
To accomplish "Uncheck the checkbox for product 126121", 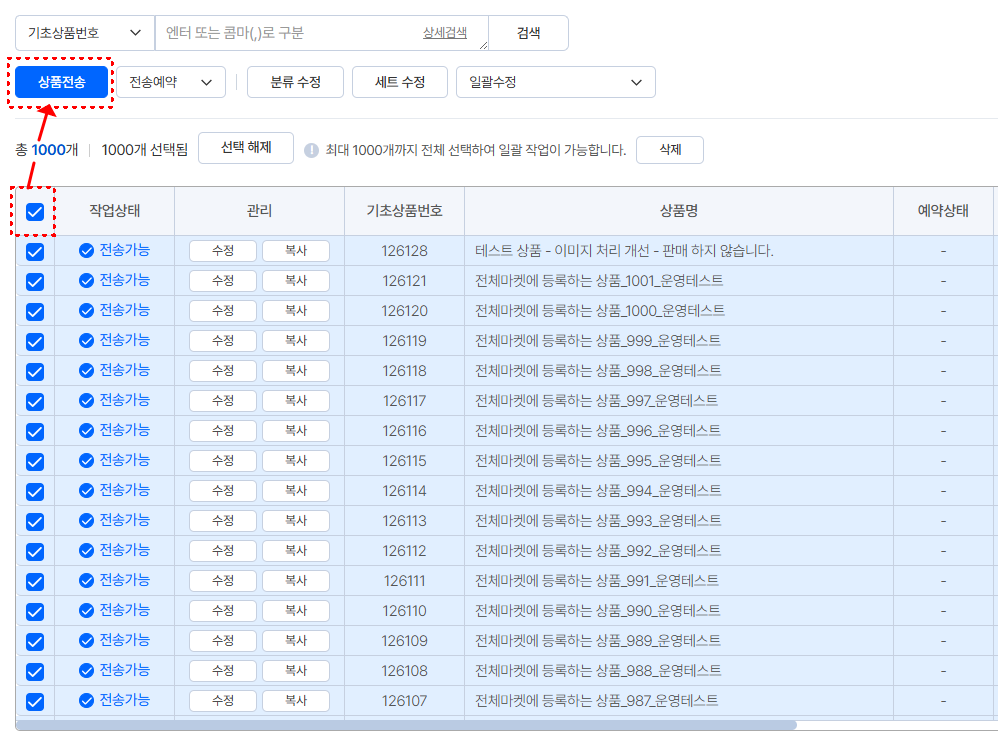I will [35, 282].
